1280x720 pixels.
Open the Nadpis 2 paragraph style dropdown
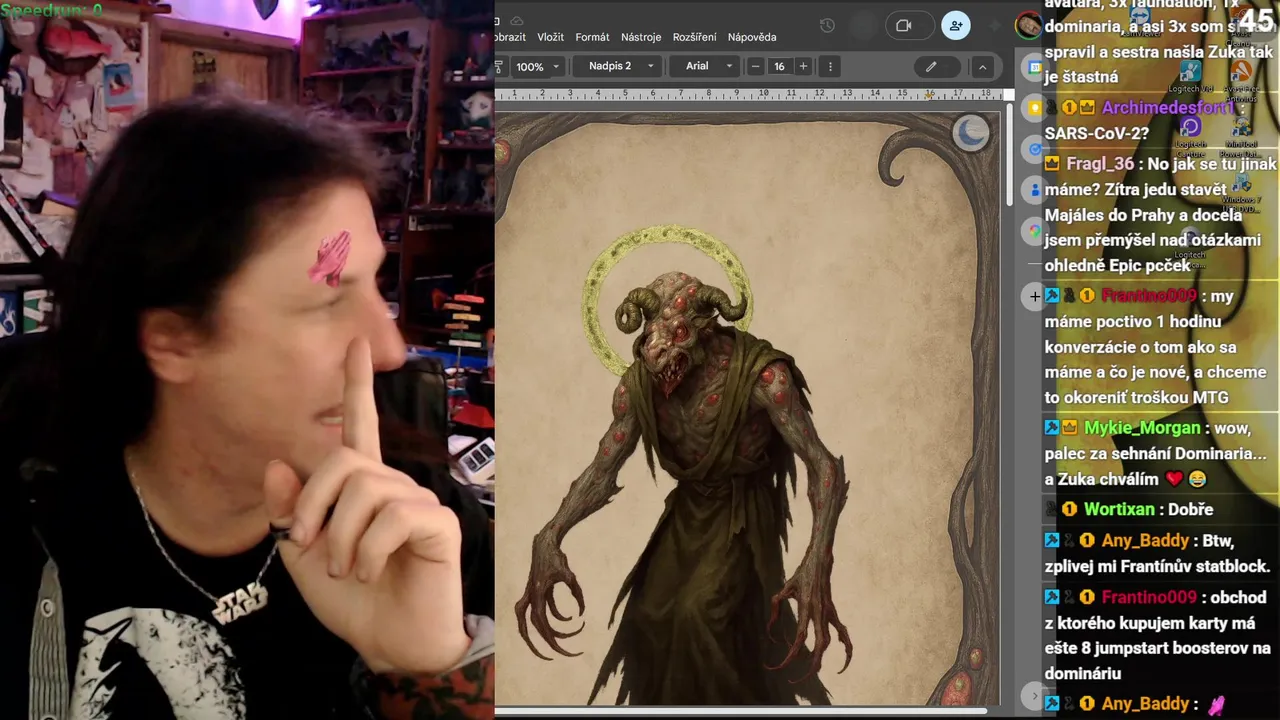[x=621, y=66]
